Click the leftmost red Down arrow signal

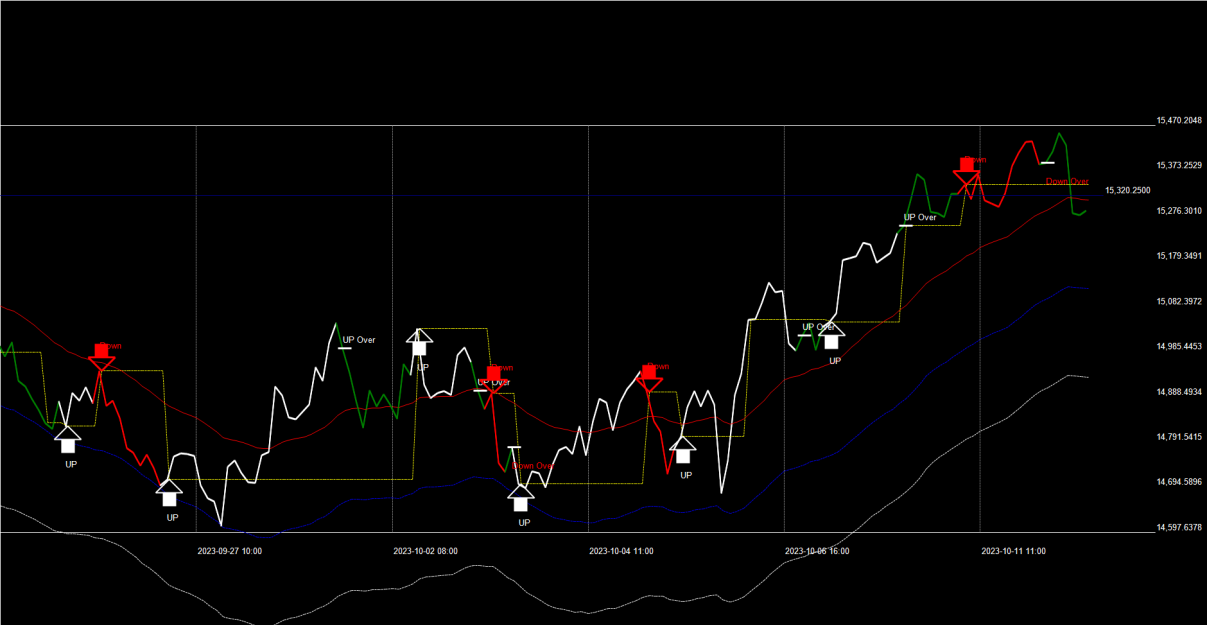pyautogui.click(x=102, y=356)
